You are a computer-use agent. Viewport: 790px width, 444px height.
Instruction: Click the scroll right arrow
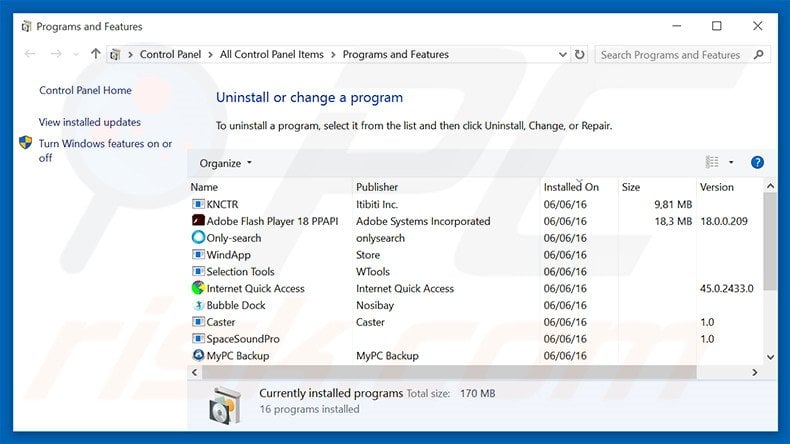754,372
